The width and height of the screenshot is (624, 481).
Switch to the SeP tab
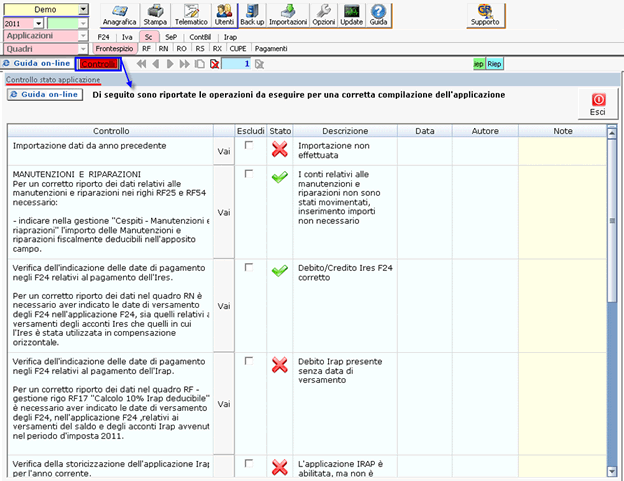click(x=171, y=37)
